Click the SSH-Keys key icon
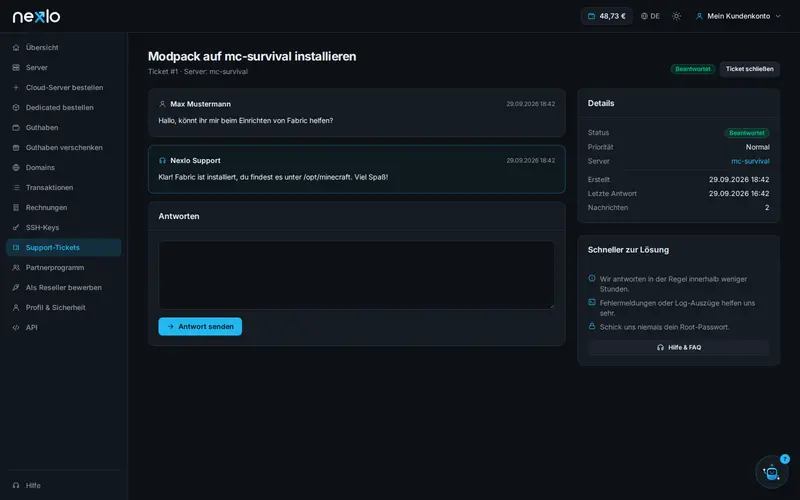This screenshot has height=500, width=800. pyautogui.click(x=16, y=228)
